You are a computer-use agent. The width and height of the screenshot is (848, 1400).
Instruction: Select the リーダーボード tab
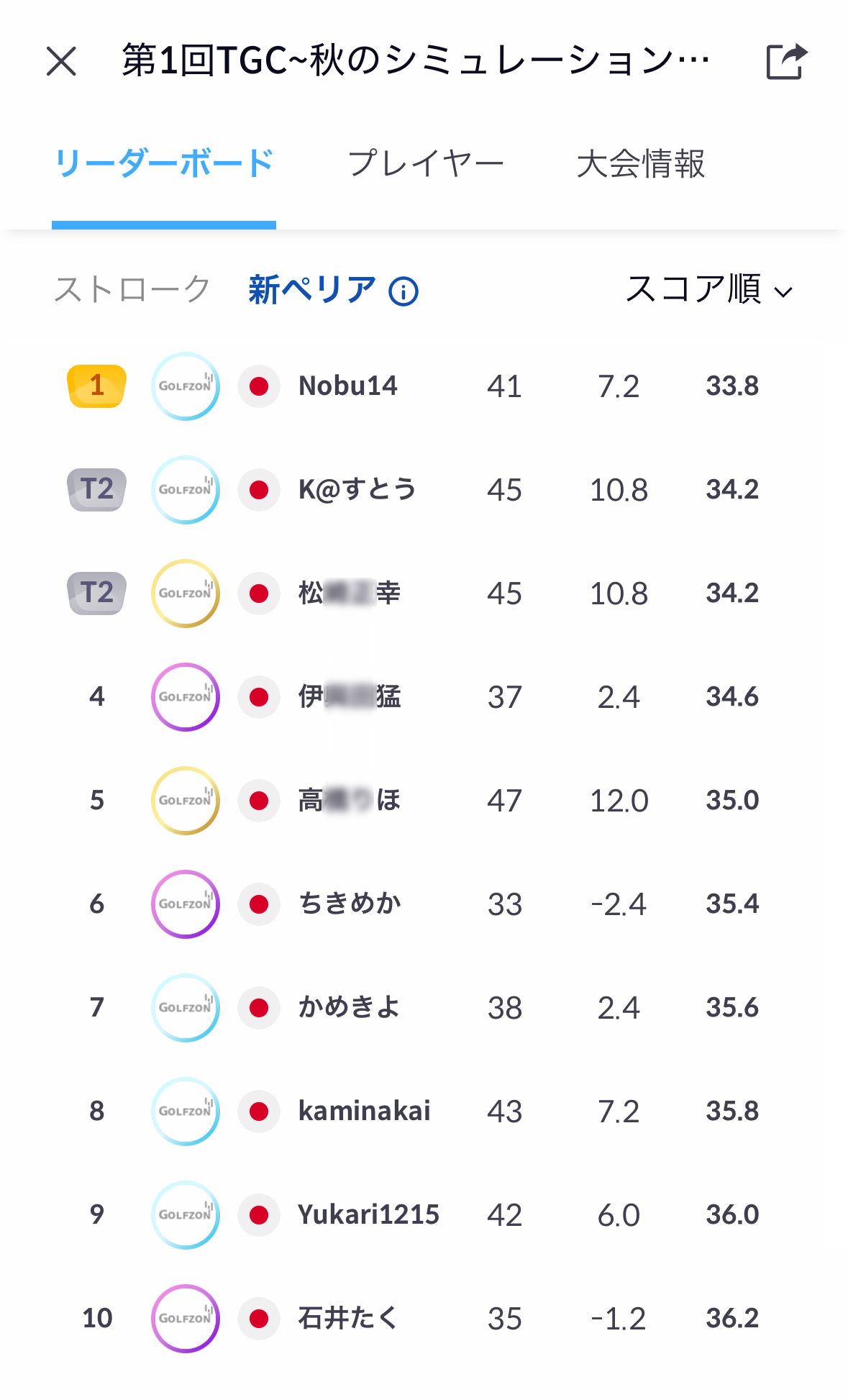click(164, 164)
